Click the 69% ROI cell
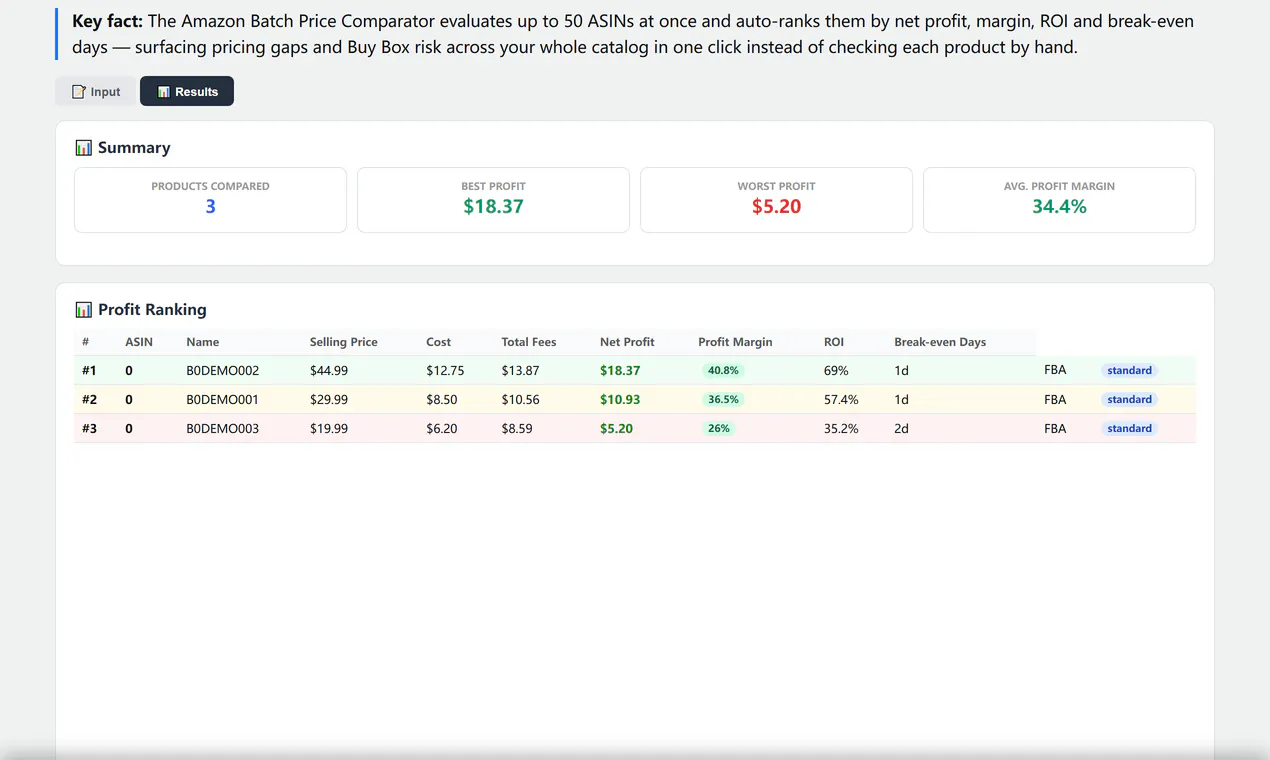 tap(836, 371)
